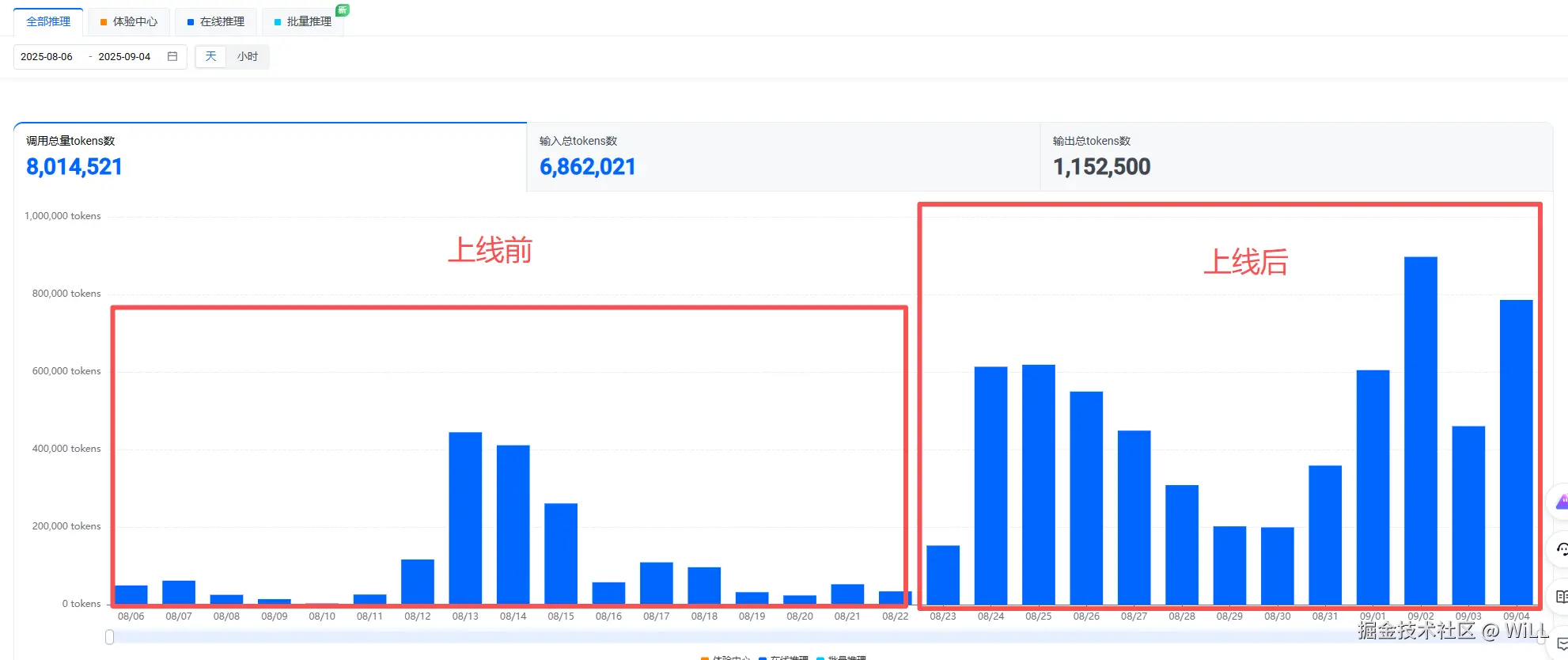Viewport: 1568px width, 660px height.
Task: Click the 08/26 bar in the chart
Action: click(x=1086, y=498)
